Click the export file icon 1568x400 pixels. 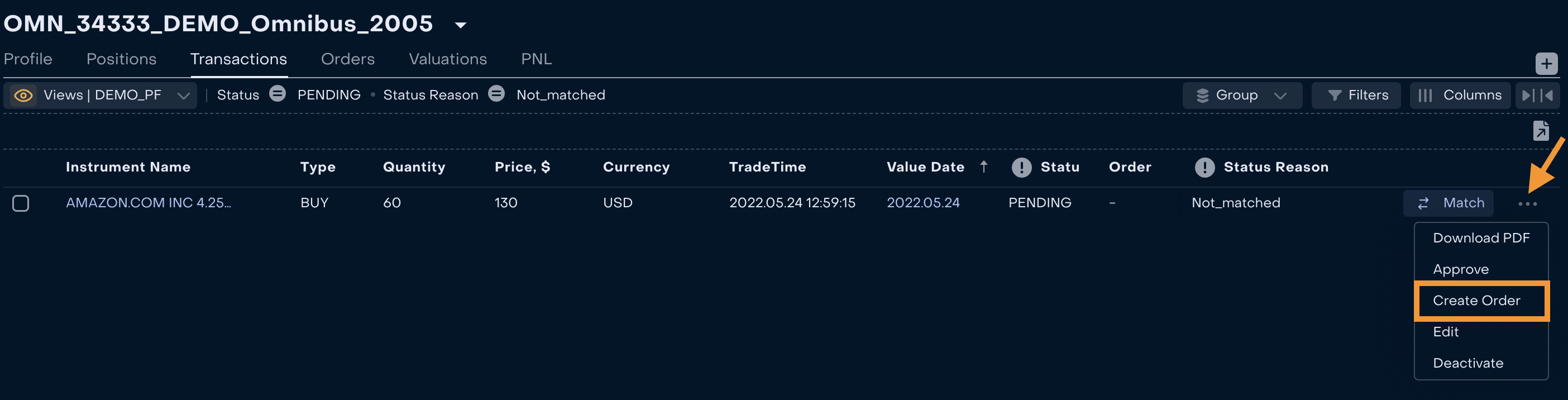1541,130
